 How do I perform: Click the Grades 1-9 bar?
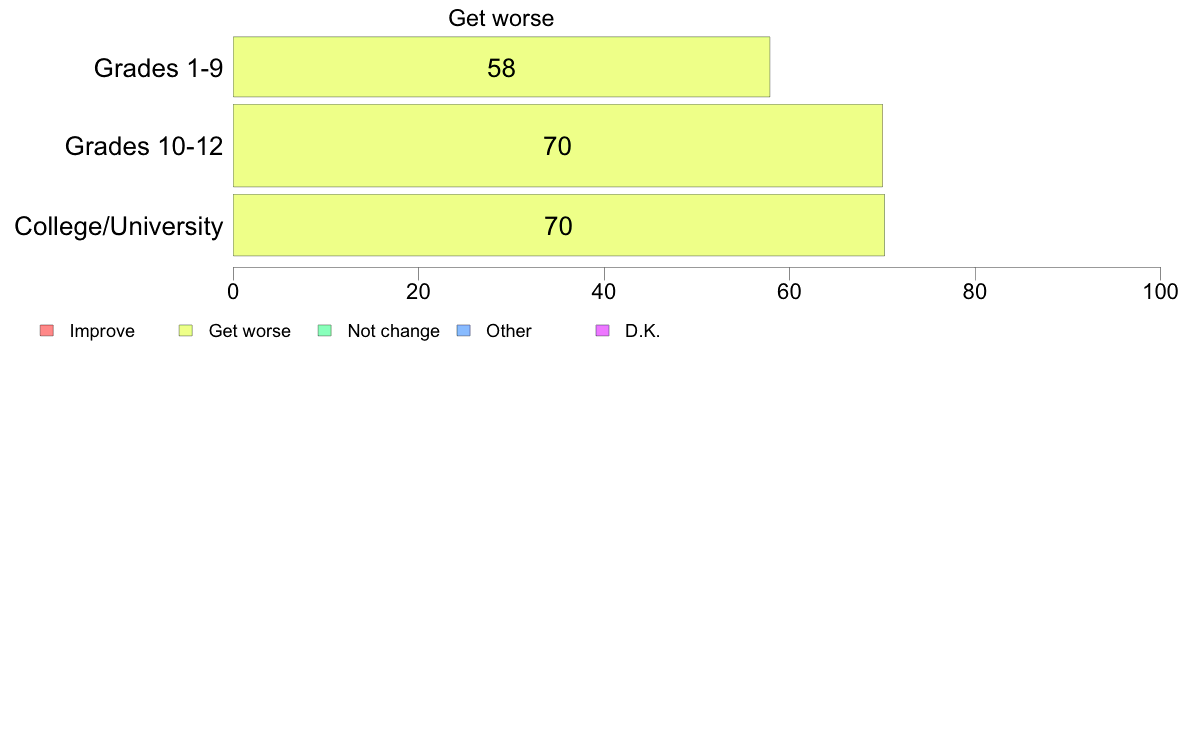[x=502, y=67]
